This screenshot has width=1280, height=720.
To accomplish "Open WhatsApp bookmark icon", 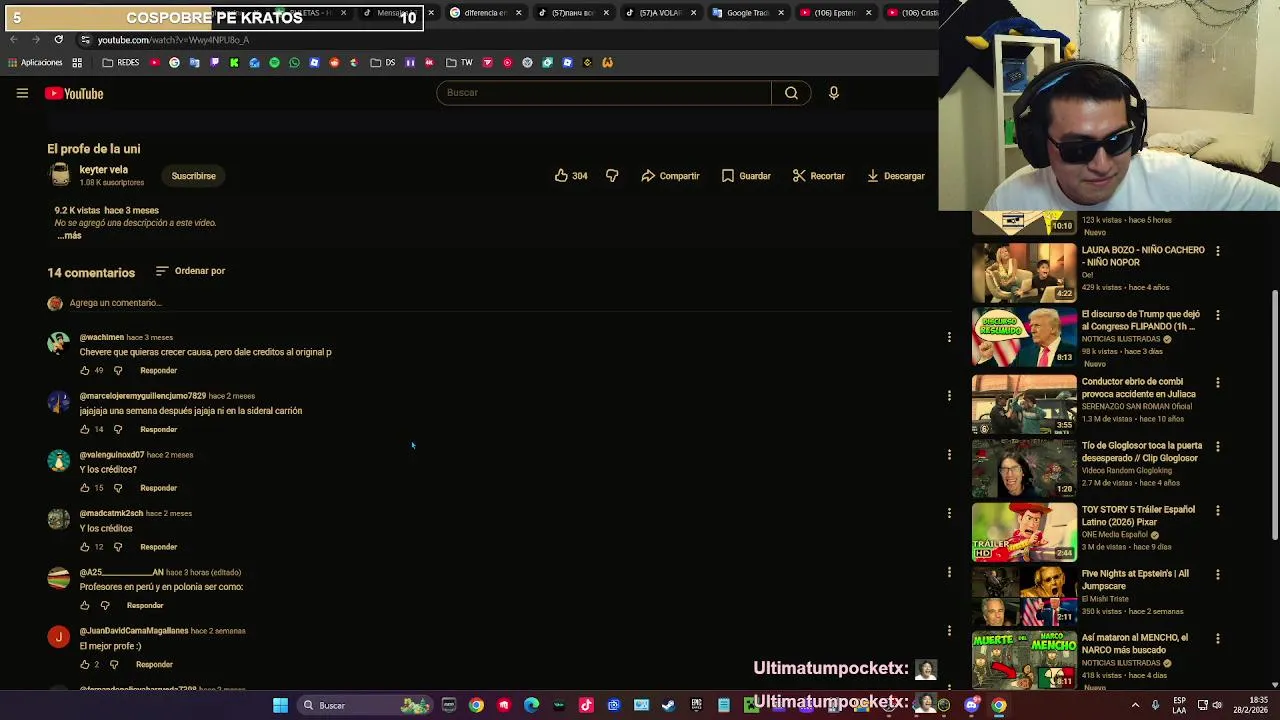I will tap(294, 63).
